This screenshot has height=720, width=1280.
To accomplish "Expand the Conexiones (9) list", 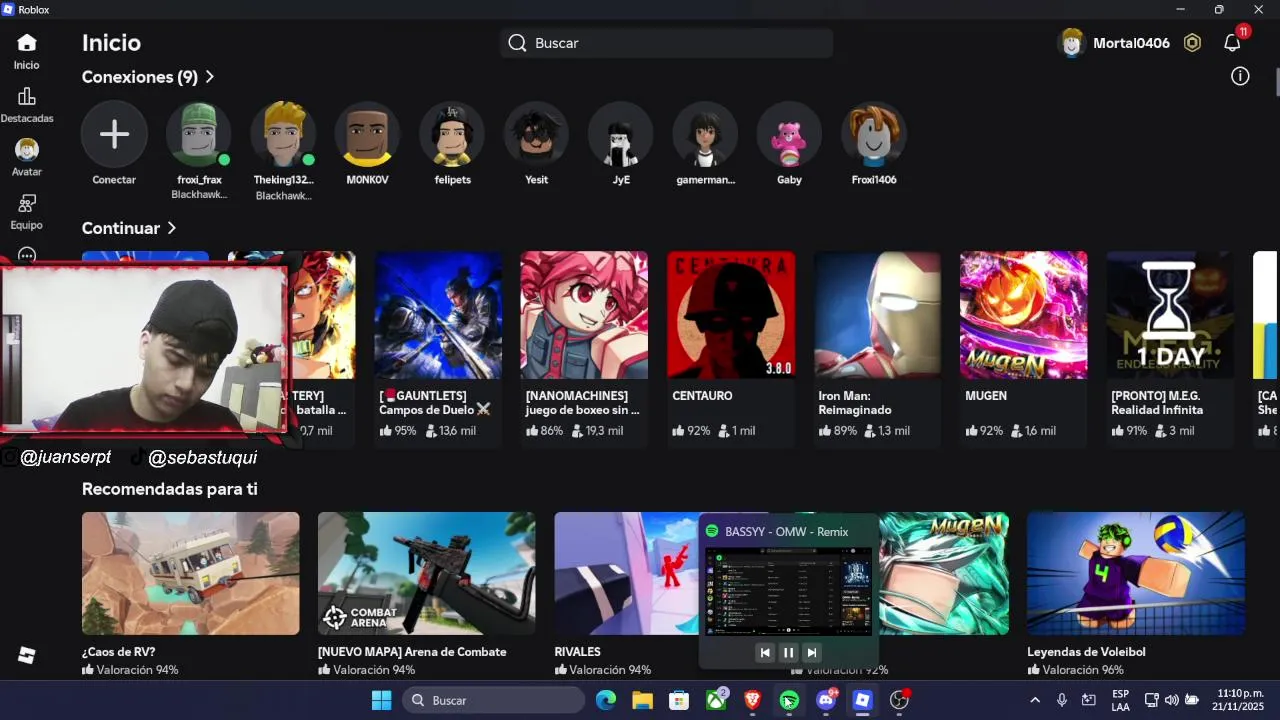I will pos(148,77).
